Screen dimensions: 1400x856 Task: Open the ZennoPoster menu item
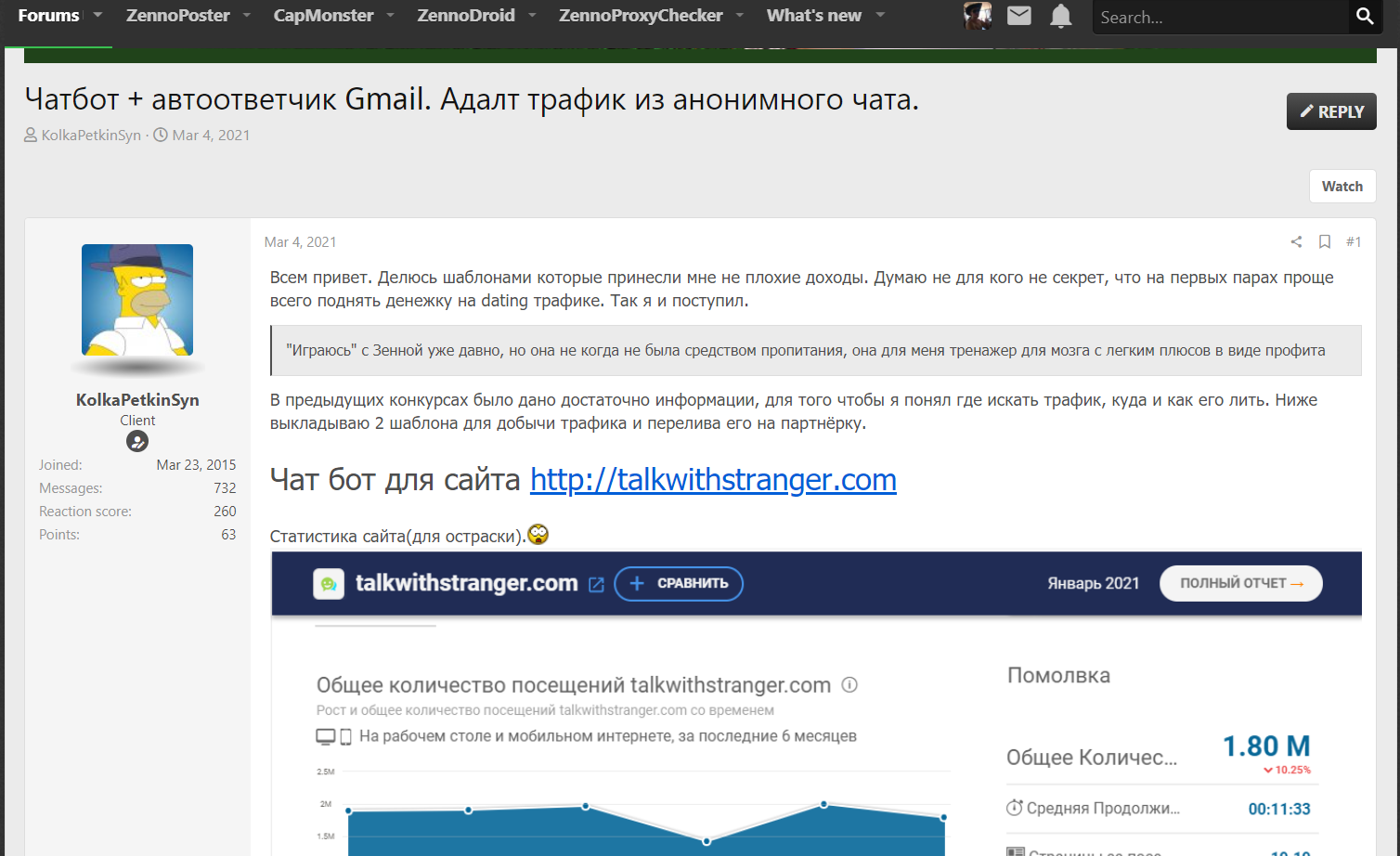[x=178, y=16]
